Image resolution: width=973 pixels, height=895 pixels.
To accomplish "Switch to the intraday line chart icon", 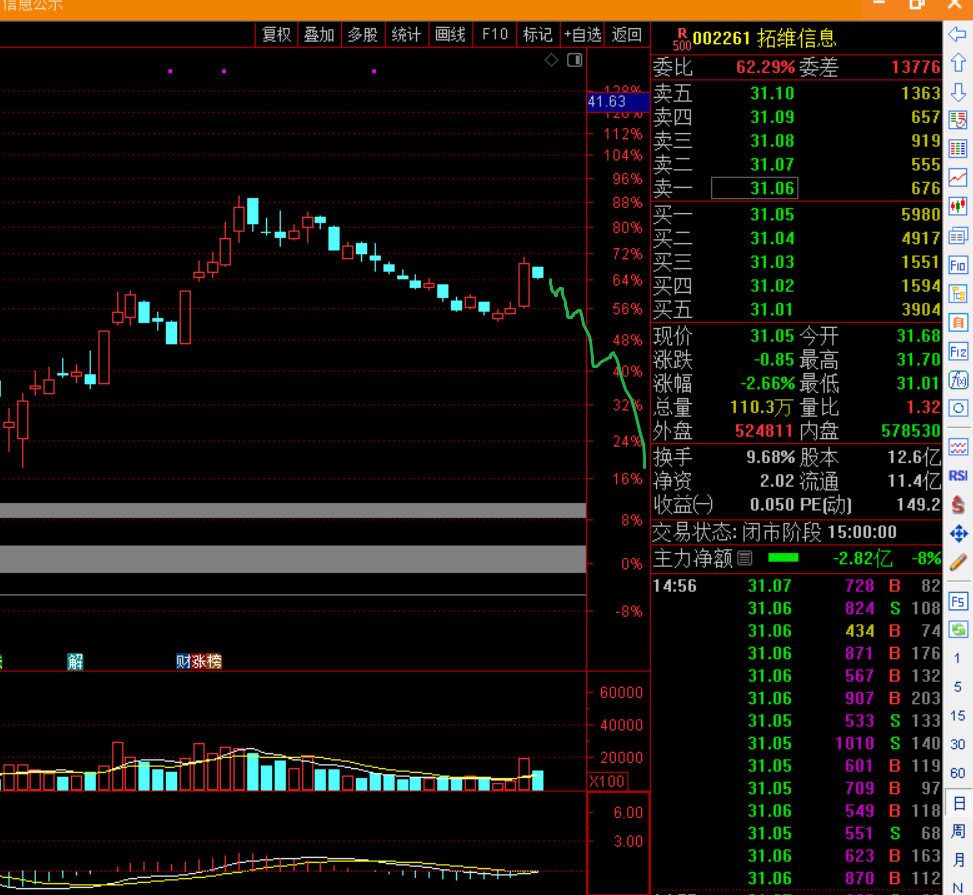I will (957, 178).
